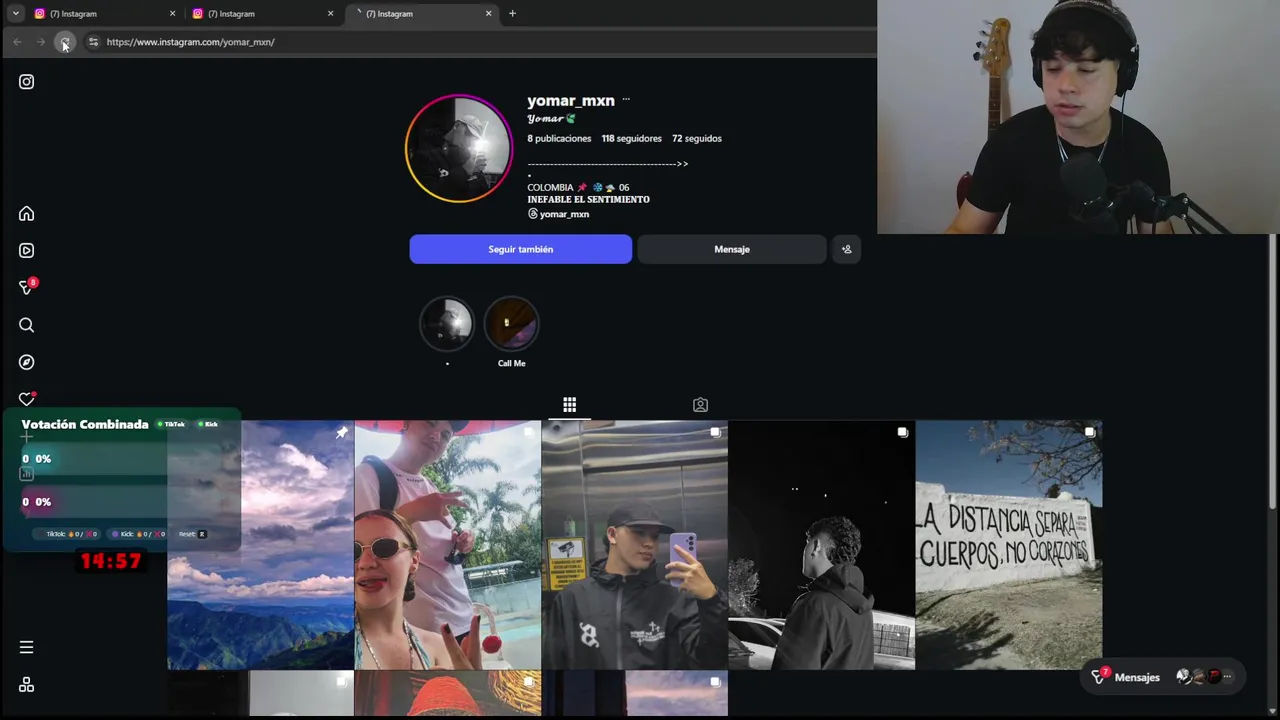Click 8 publicaciones count
The height and width of the screenshot is (720, 1280).
(559, 139)
